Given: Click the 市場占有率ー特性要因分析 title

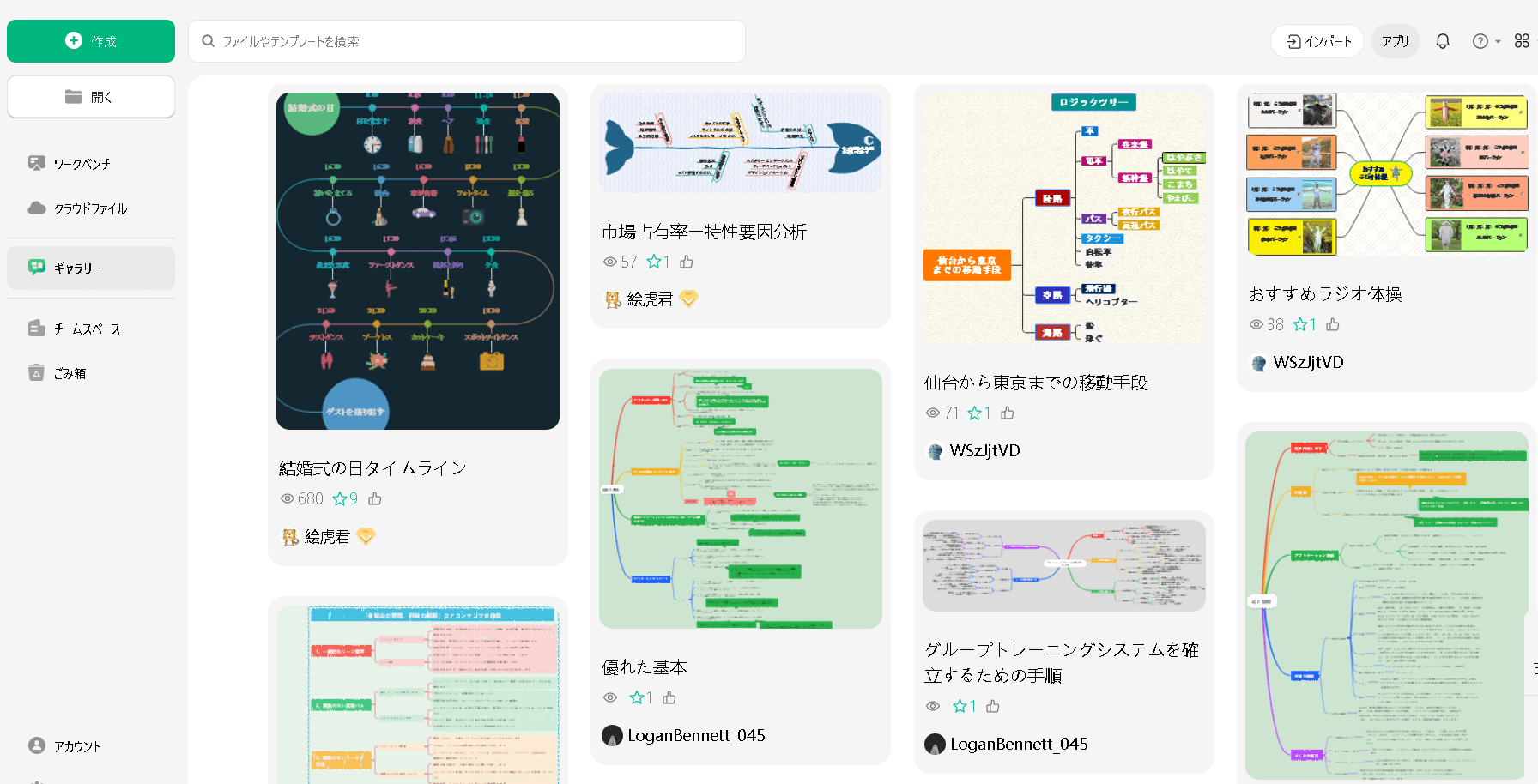Looking at the screenshot, I should 704,232.
